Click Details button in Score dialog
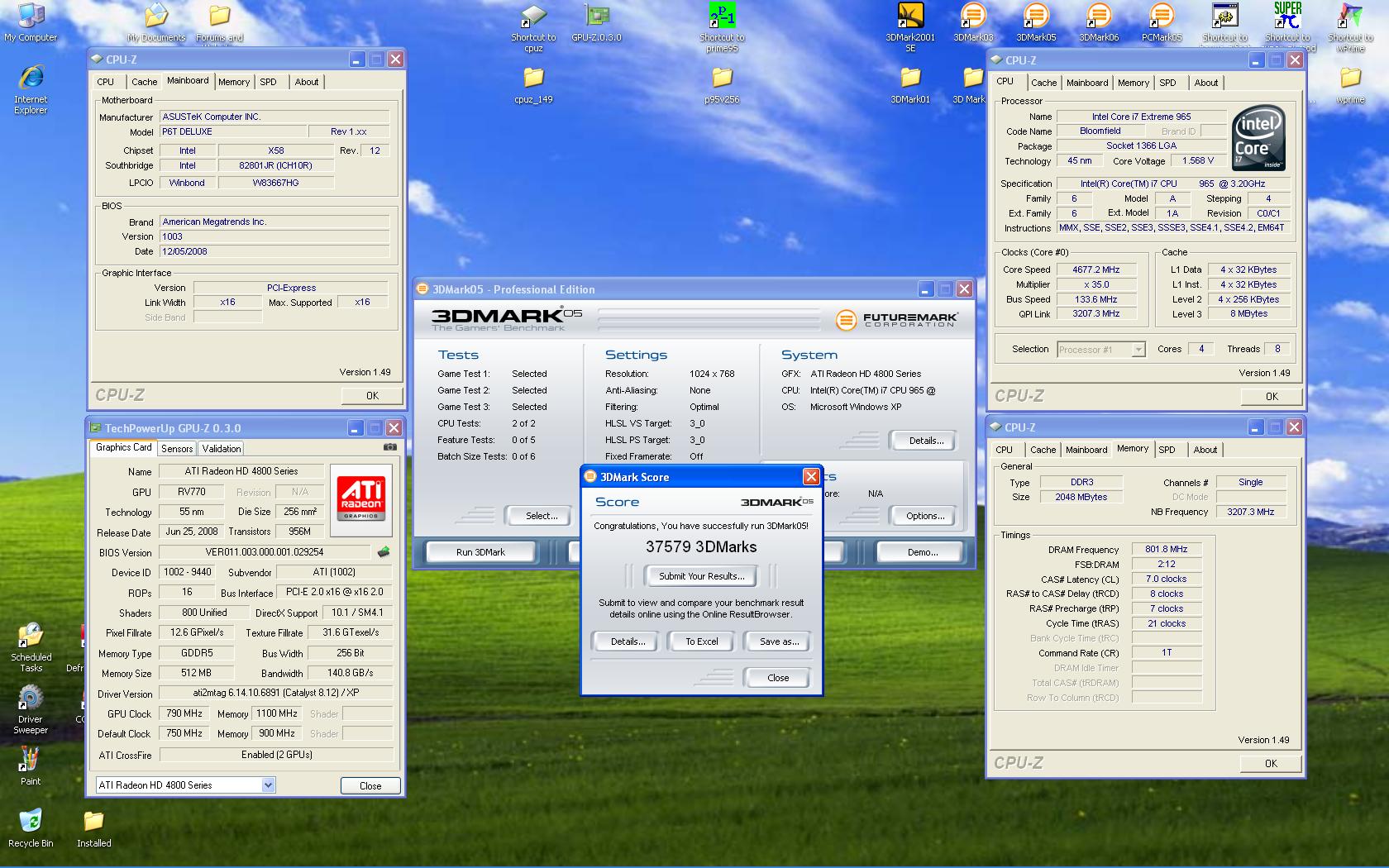 [628, 641]
